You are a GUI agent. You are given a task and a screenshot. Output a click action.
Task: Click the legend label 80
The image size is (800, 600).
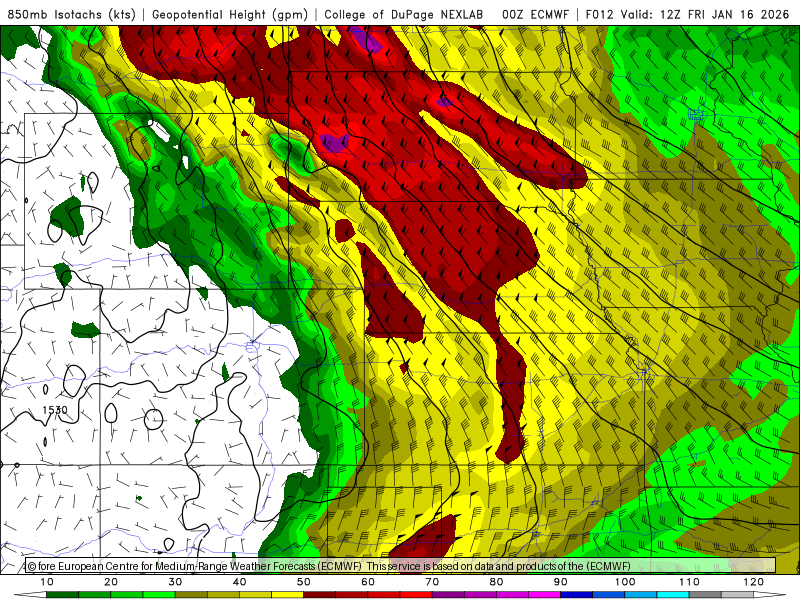[496, 582]
